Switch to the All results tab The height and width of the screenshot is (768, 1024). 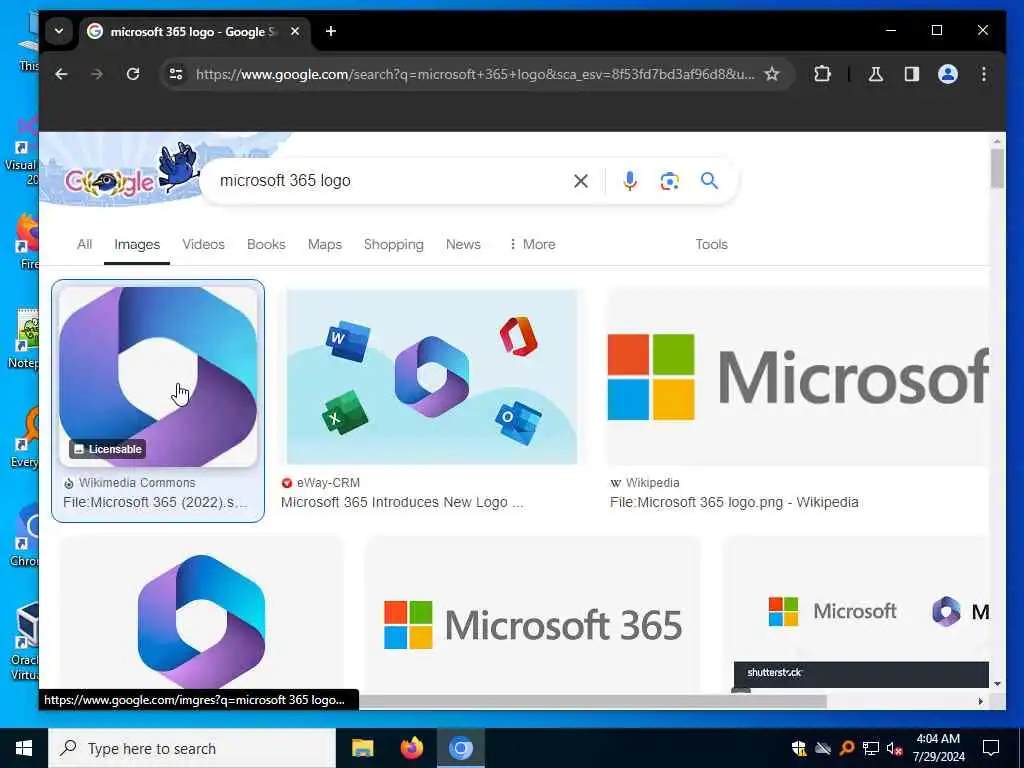pos(84,244)
